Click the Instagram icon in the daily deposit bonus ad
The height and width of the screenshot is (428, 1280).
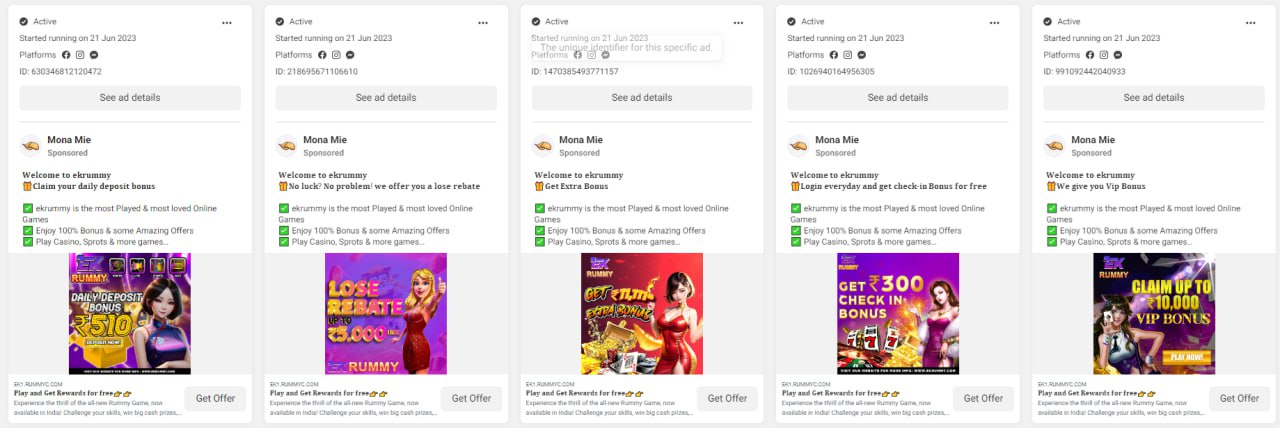tap(80, 55)
